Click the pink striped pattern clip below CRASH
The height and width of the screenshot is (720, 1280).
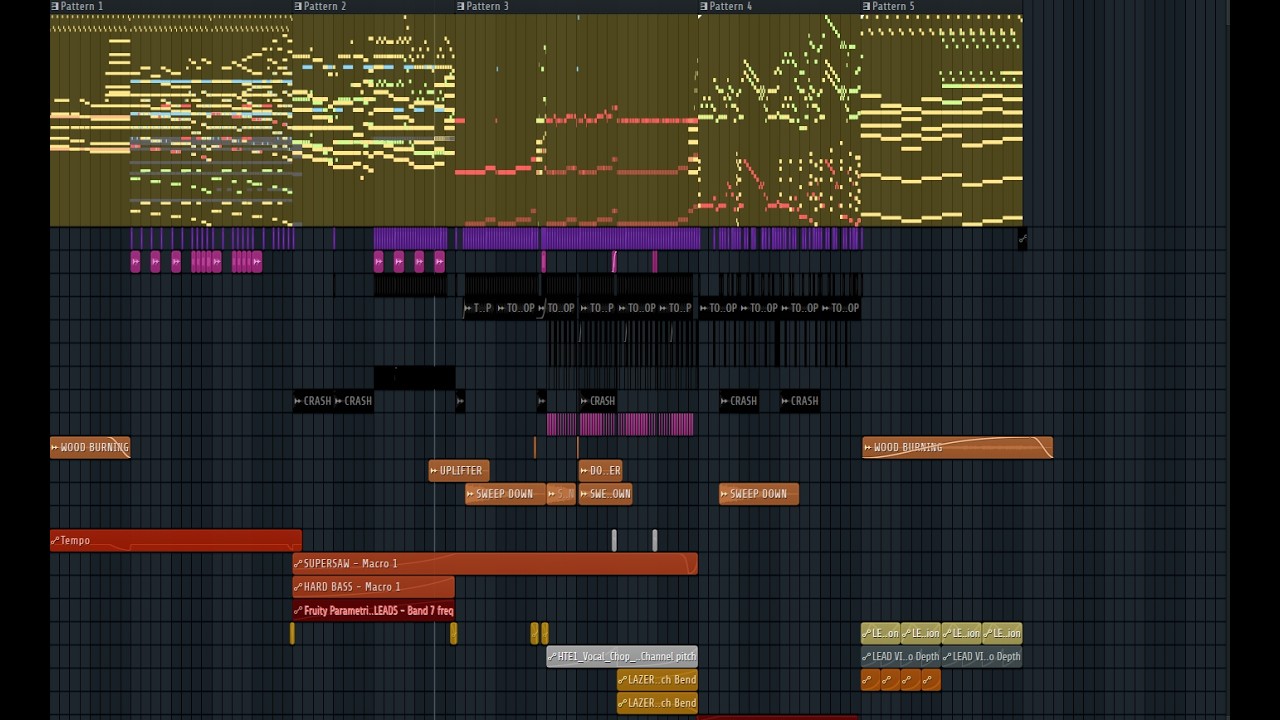[x=620, y=424]
